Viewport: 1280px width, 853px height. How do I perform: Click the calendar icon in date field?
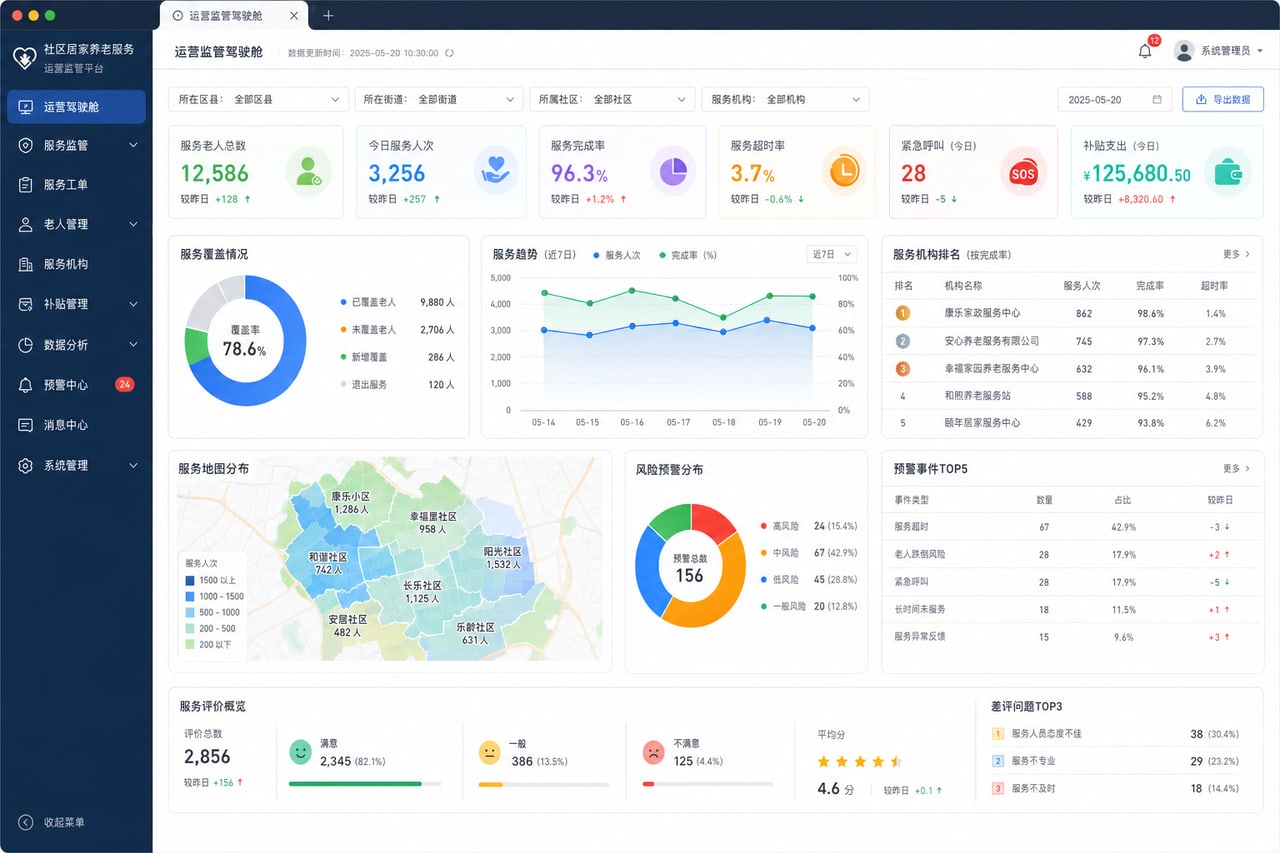pyautogui.click(x=1157, y=100)
